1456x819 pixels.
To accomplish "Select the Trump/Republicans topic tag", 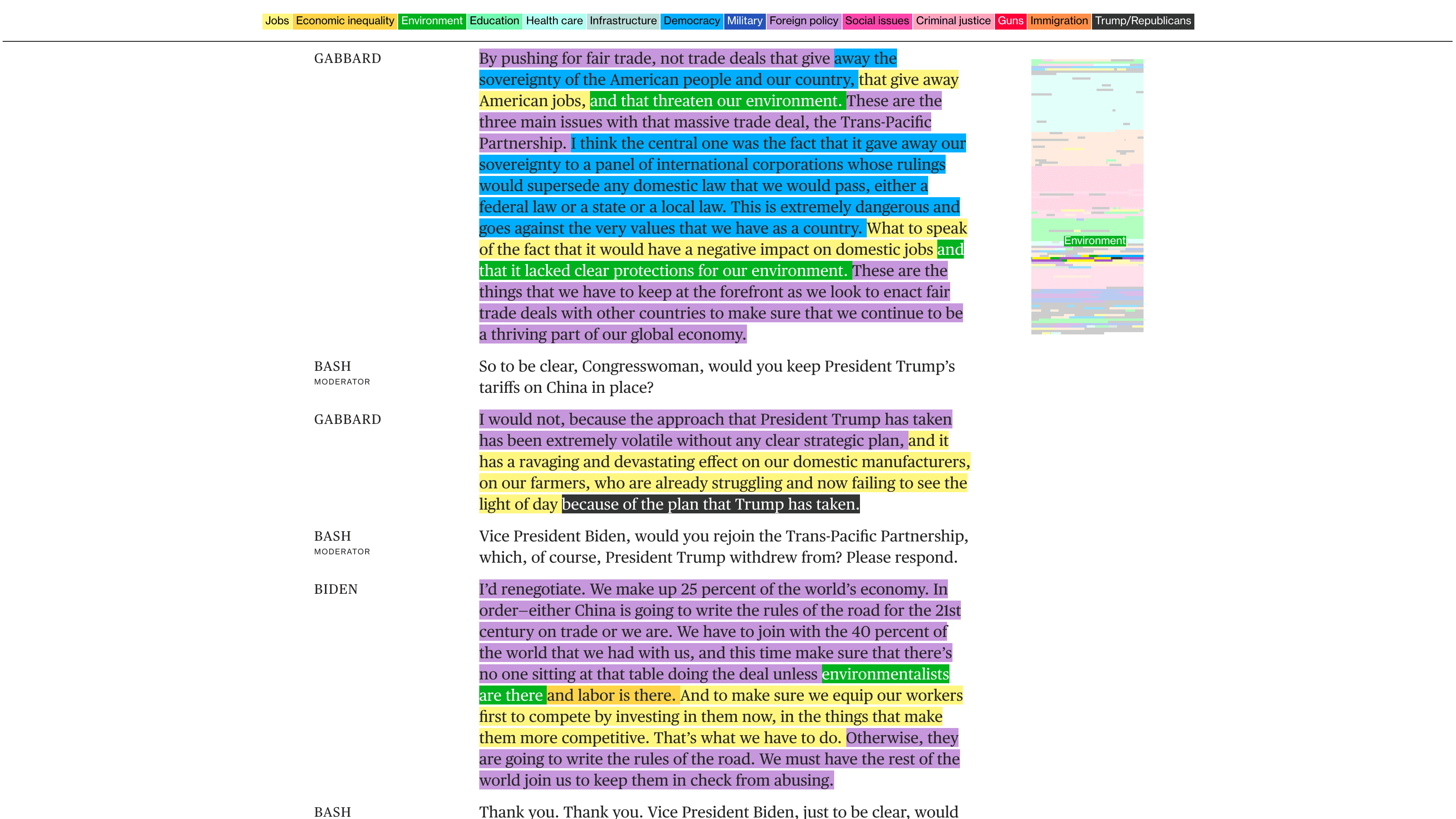I will [x=1142, y=21].
